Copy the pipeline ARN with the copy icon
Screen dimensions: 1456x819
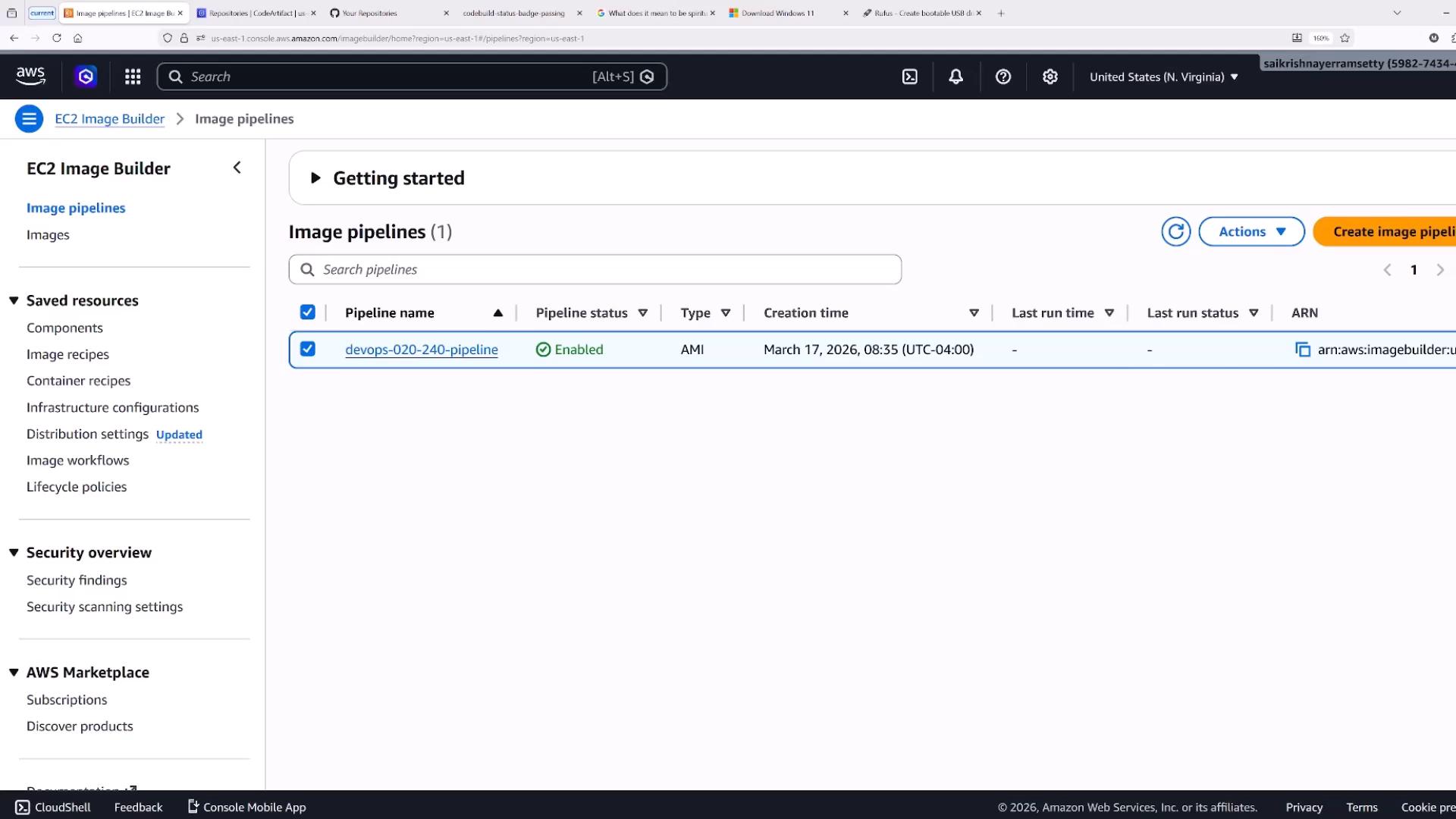coord(1303,350)
